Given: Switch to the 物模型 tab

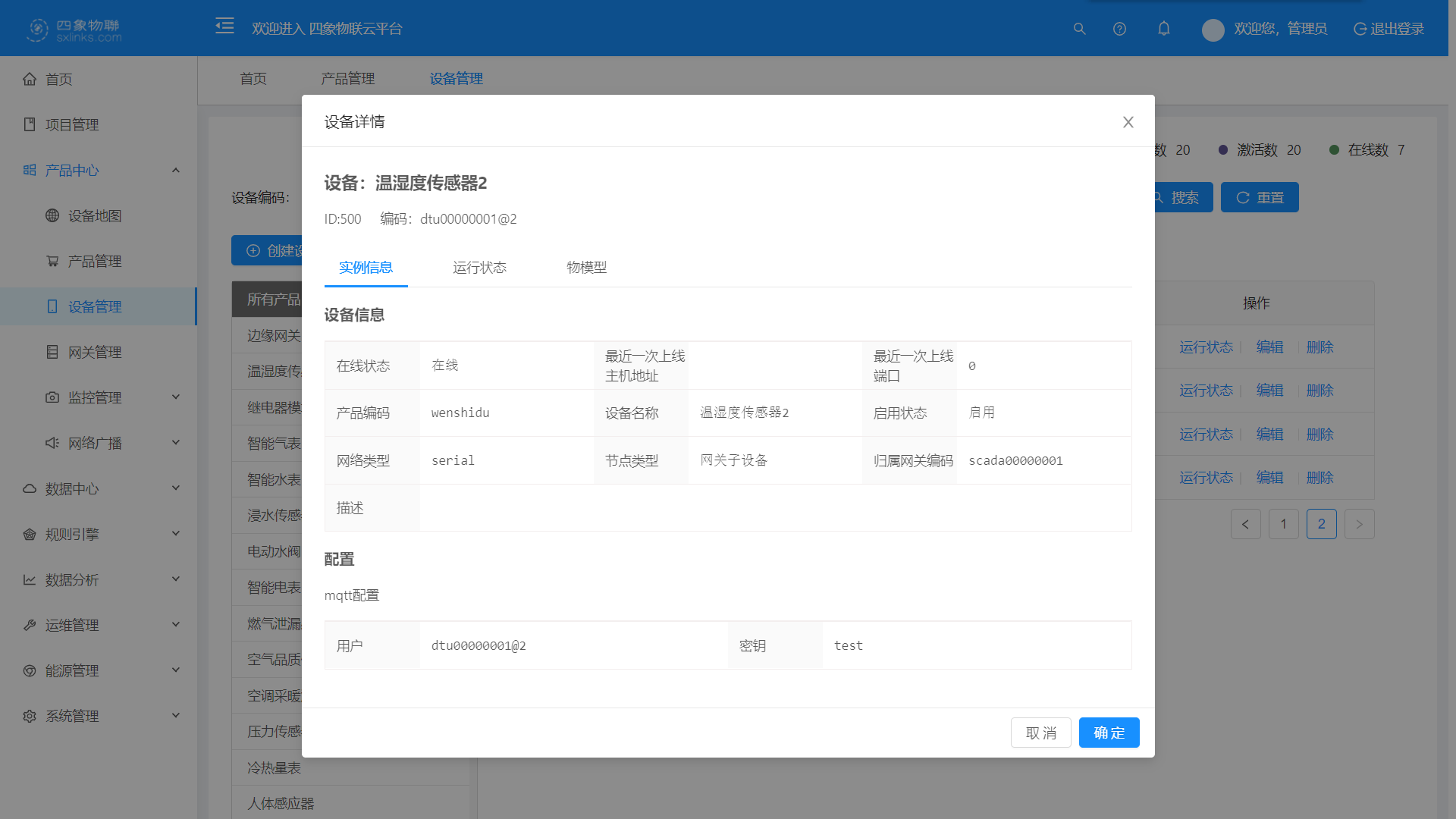Looking at the screenshot, I should click(x=586, y=267).
